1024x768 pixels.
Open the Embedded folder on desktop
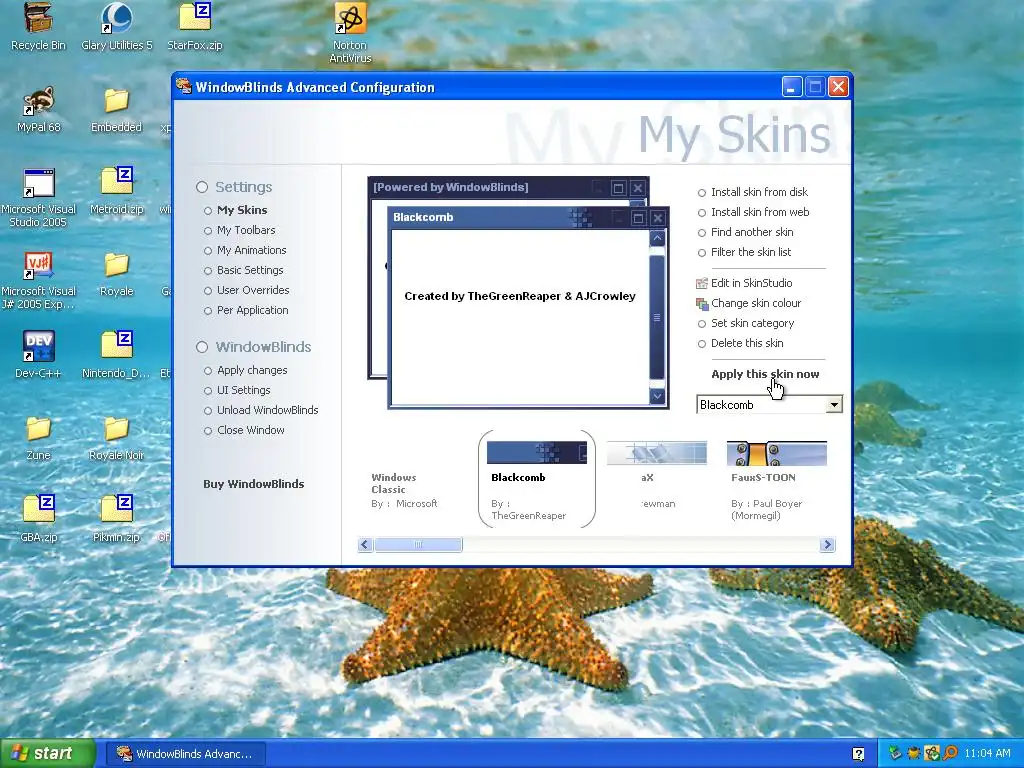pos(116,108)
